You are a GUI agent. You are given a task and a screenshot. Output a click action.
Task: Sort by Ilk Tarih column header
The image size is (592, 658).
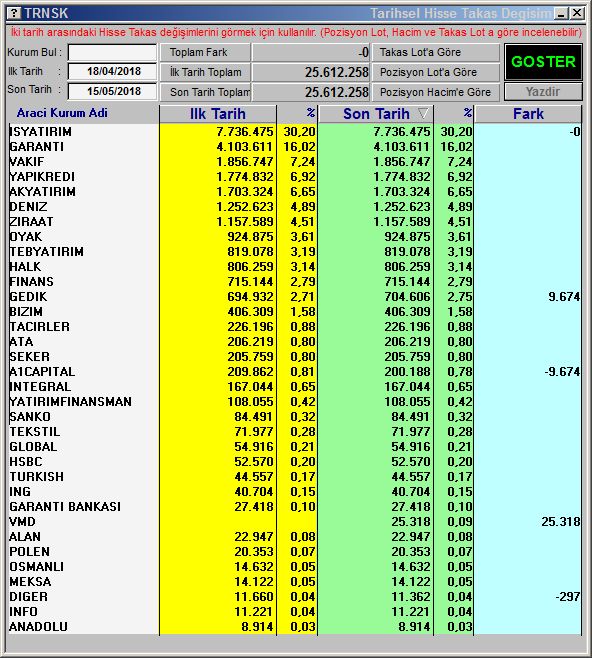(x=218, y=114)
